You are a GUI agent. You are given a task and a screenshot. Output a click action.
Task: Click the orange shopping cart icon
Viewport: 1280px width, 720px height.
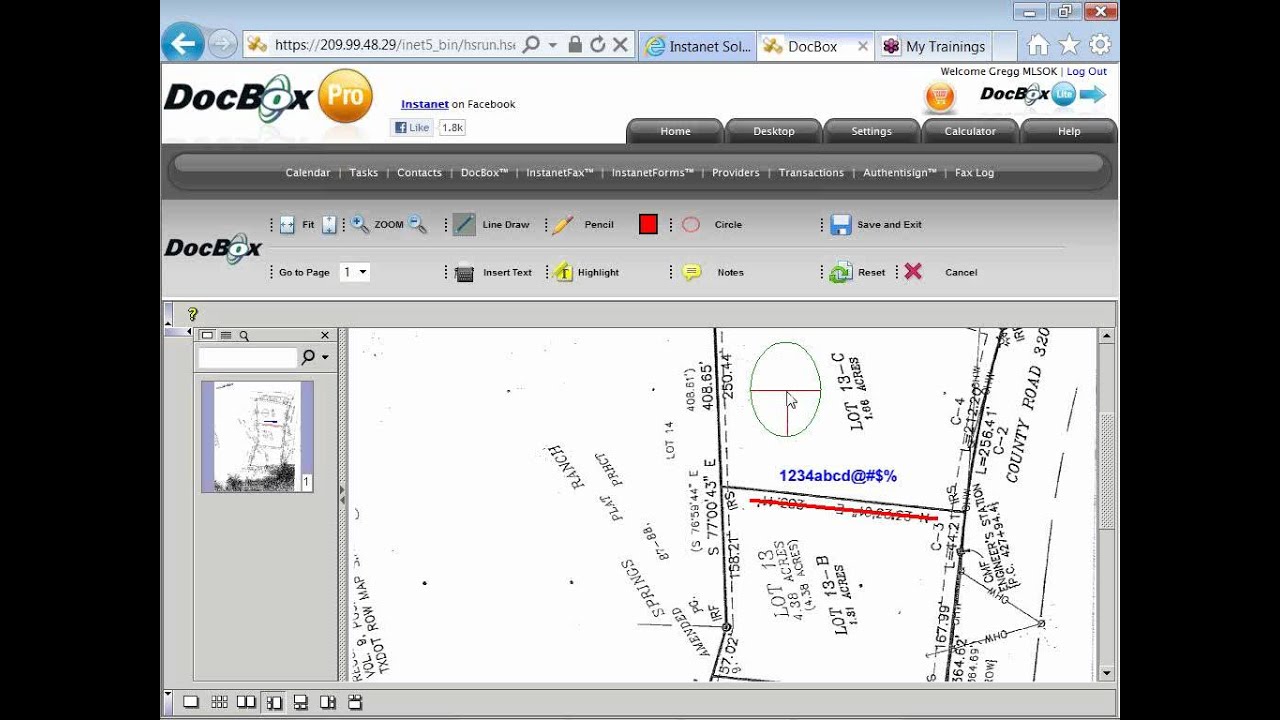tap(940, 97)
